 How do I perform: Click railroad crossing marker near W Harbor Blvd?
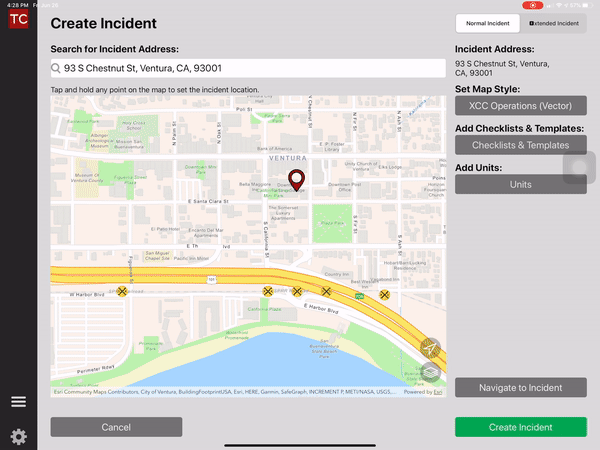point(122,292)
